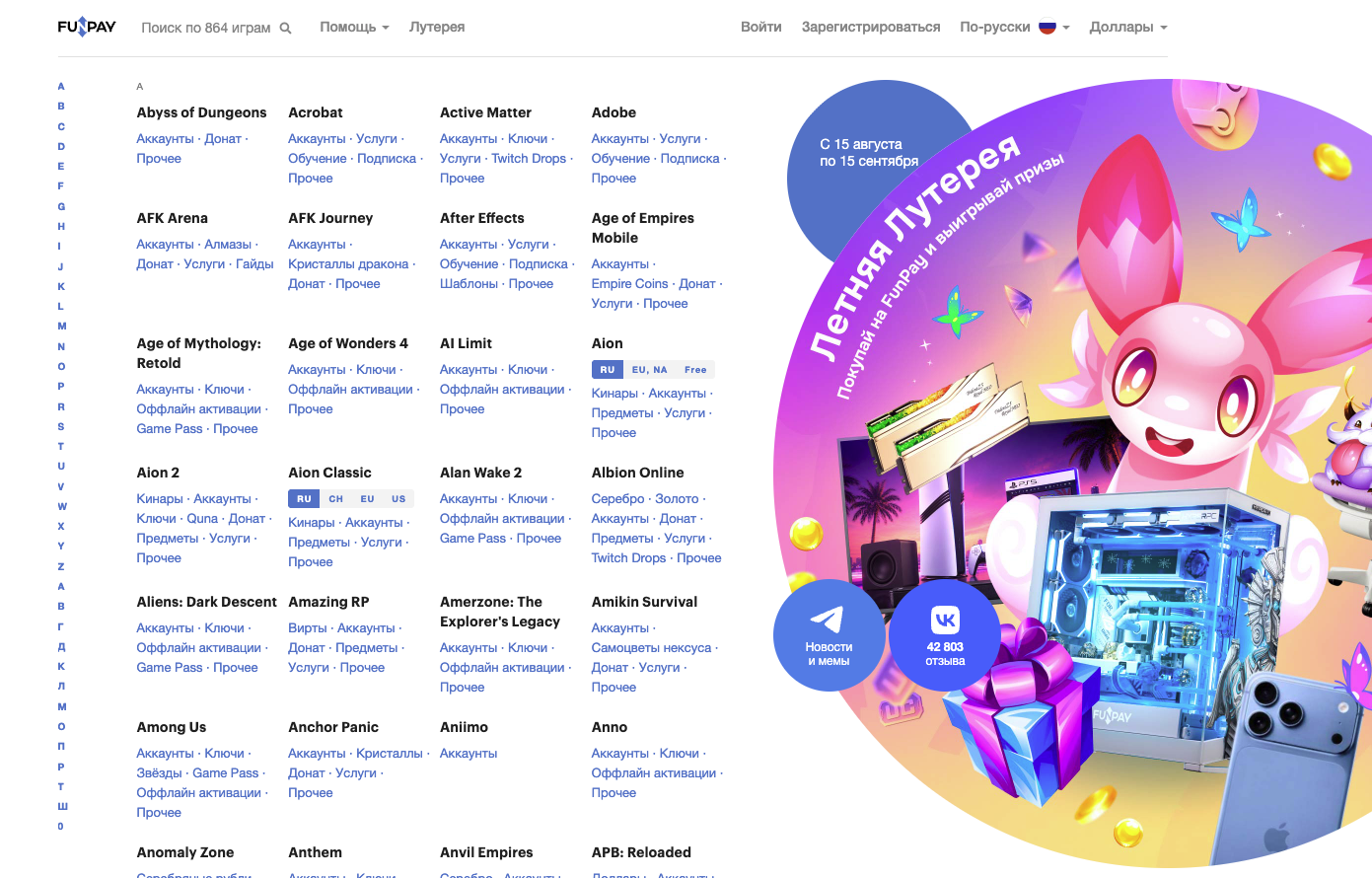Select EU, NA server for Aion
Image resolution: width=1372 pixels, height=878 pixels.
pos(649,370)
